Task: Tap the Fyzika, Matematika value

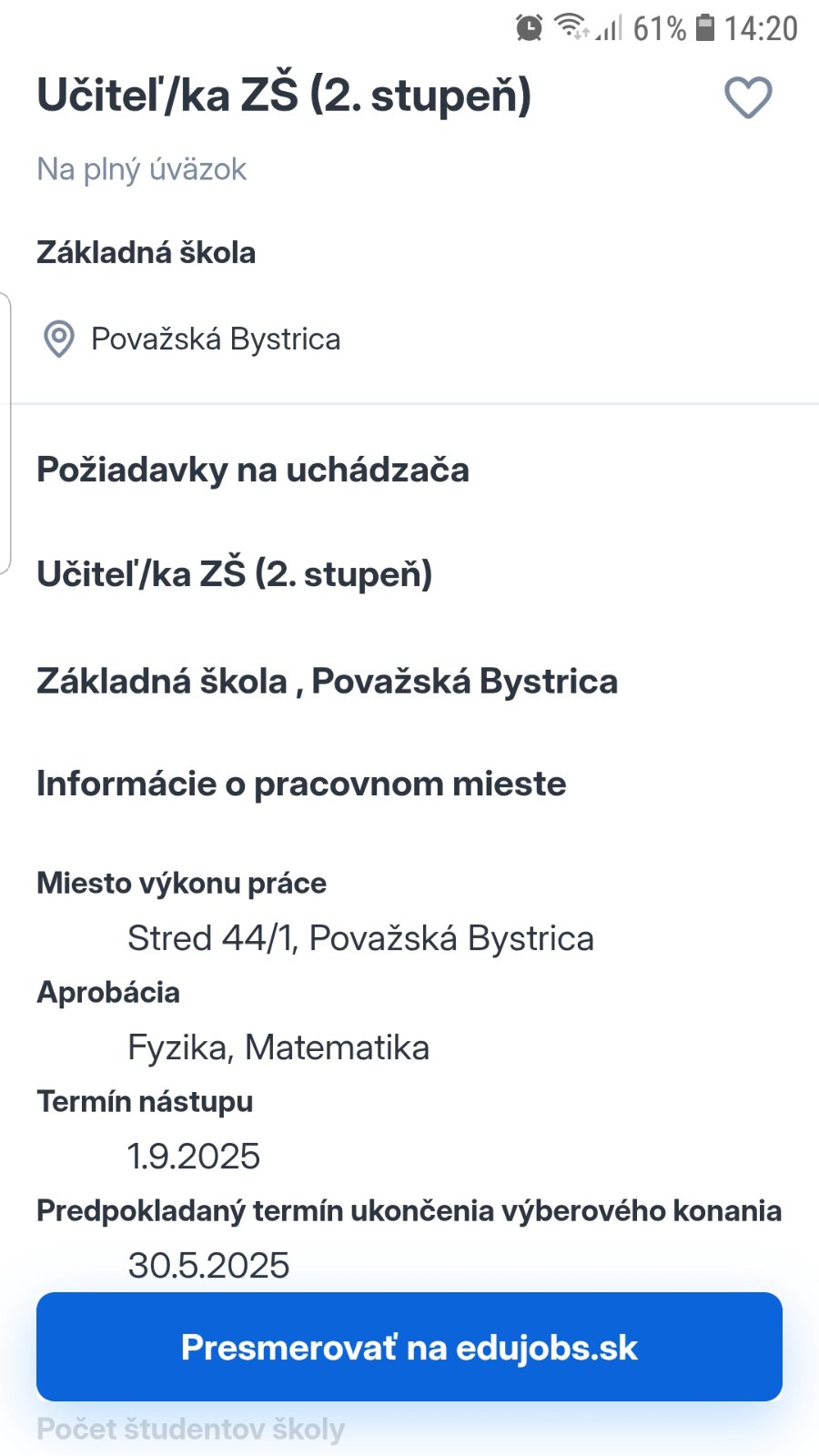Action: pos(278,1047)
